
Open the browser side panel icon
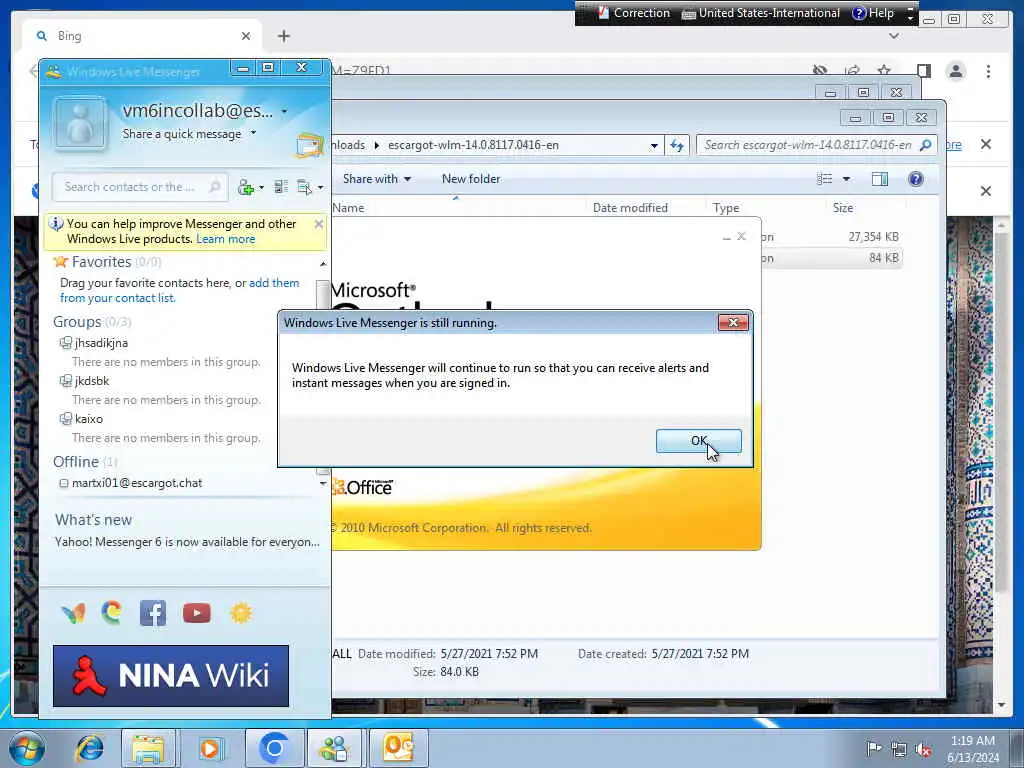point(923,71)
